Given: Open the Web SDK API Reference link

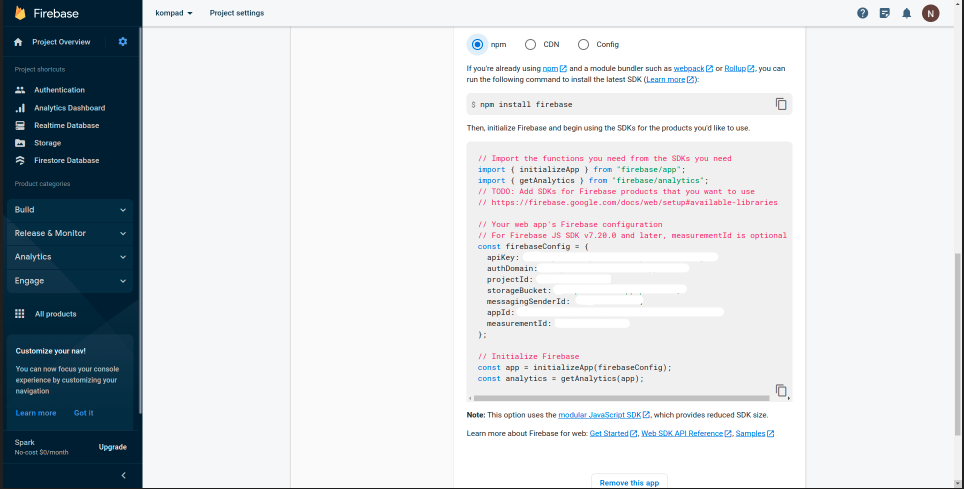Looking at the screenshot, I should [681, 433].
